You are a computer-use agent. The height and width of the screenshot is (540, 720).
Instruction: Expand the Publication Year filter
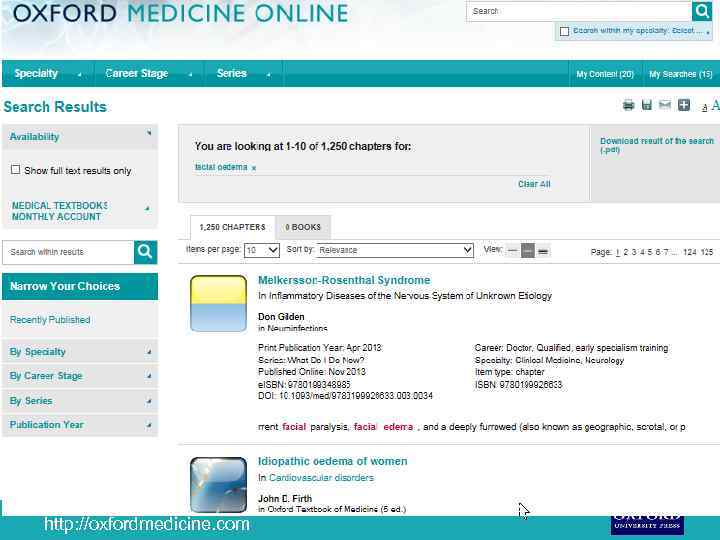[x=80, y=425]
